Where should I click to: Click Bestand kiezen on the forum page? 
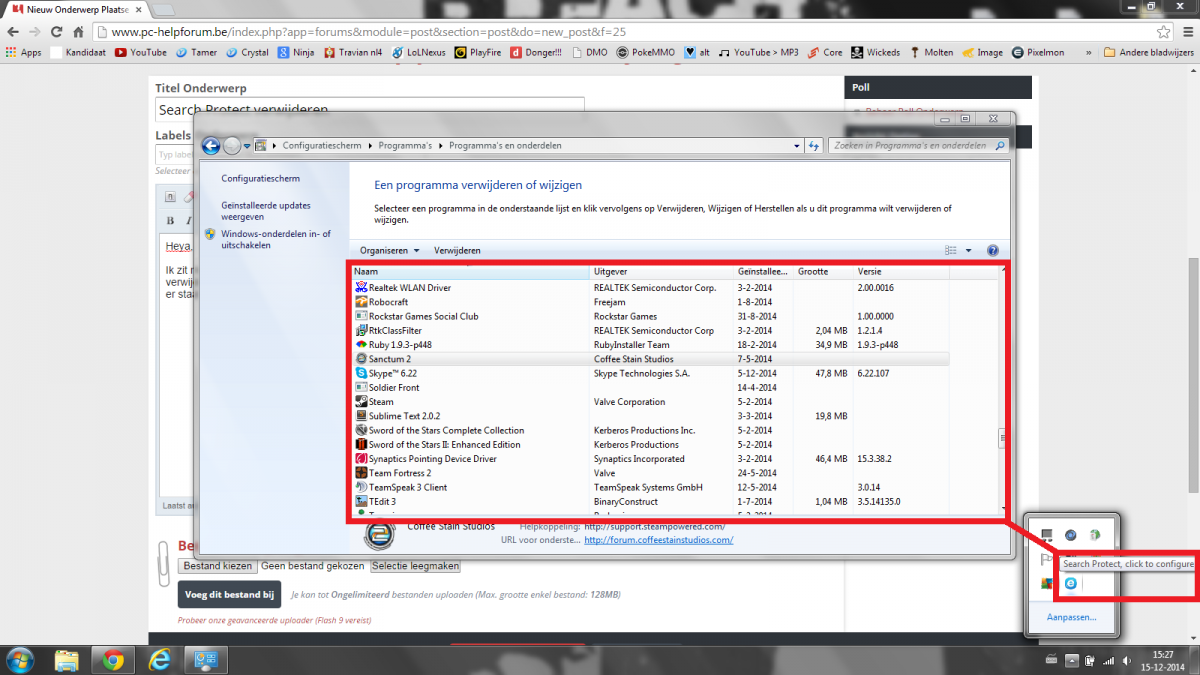[x=217, y=566]
